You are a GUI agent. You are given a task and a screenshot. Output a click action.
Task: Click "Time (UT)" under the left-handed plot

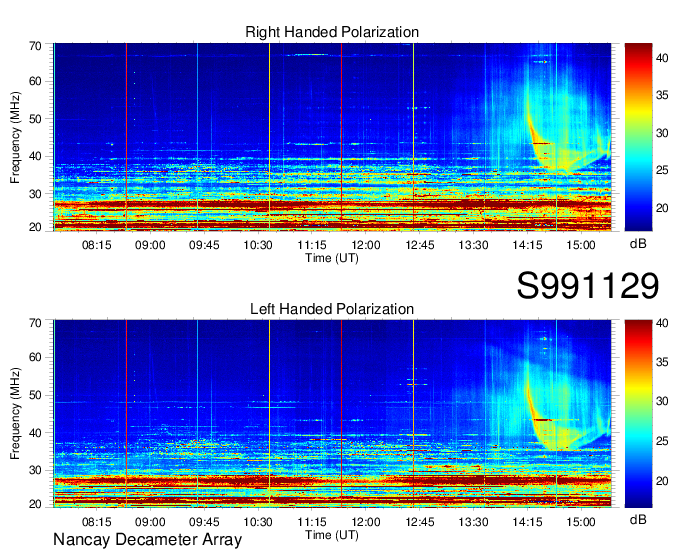(x=332, y=535)
